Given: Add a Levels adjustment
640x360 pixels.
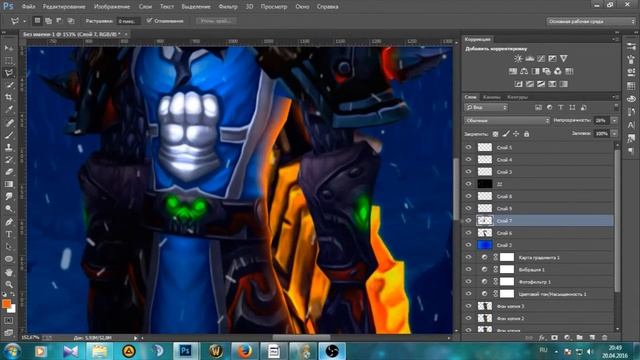Looking at the screenshot, I should coord(530,59).
